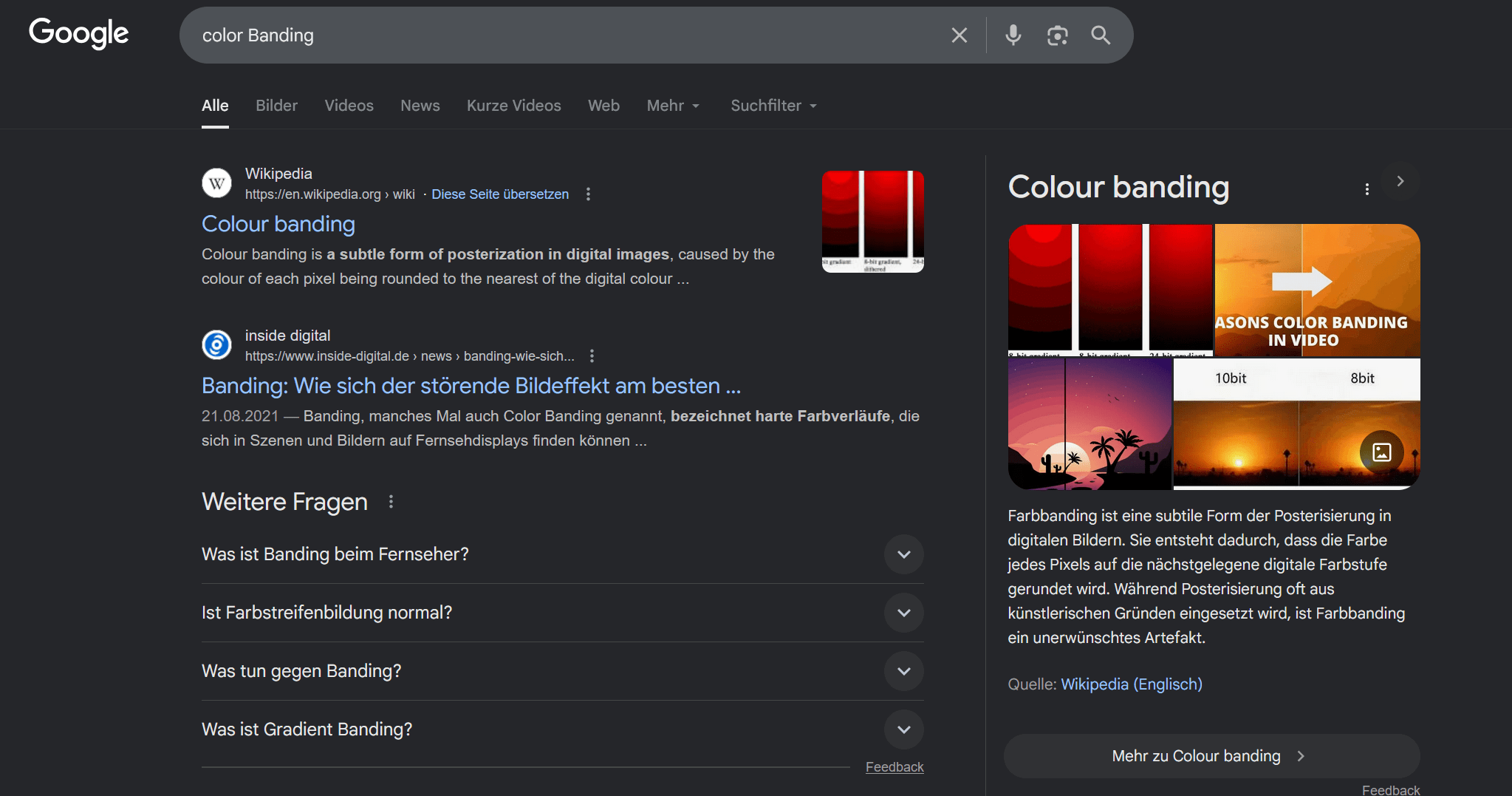Open the Wikipedia result thumbnail image
The height and width of the screenshot is (796, 1512).
(873, 222)
